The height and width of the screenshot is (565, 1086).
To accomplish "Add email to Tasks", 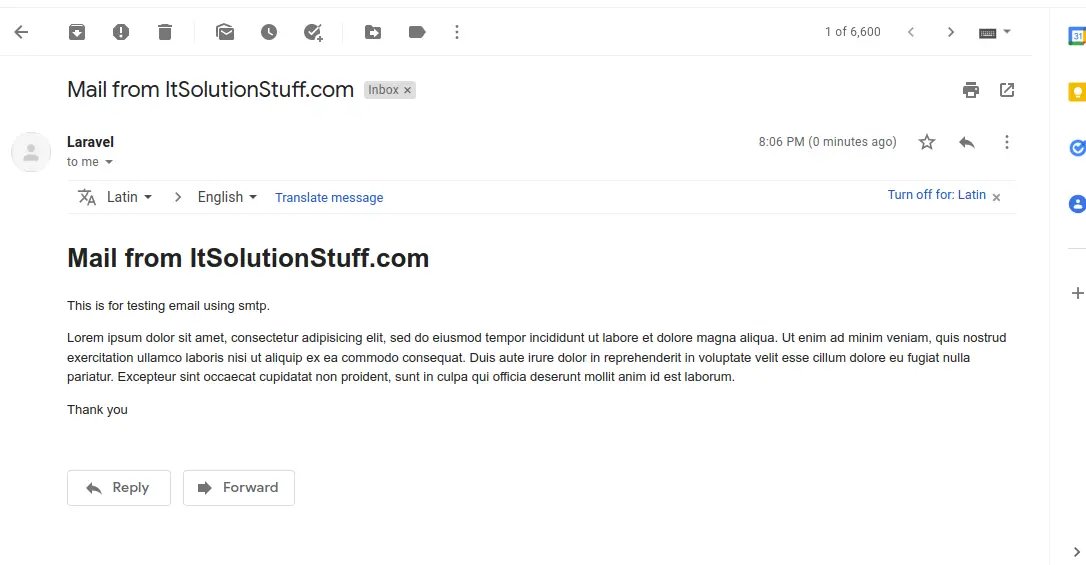I will pyautogui.click(x=313, y=32).
